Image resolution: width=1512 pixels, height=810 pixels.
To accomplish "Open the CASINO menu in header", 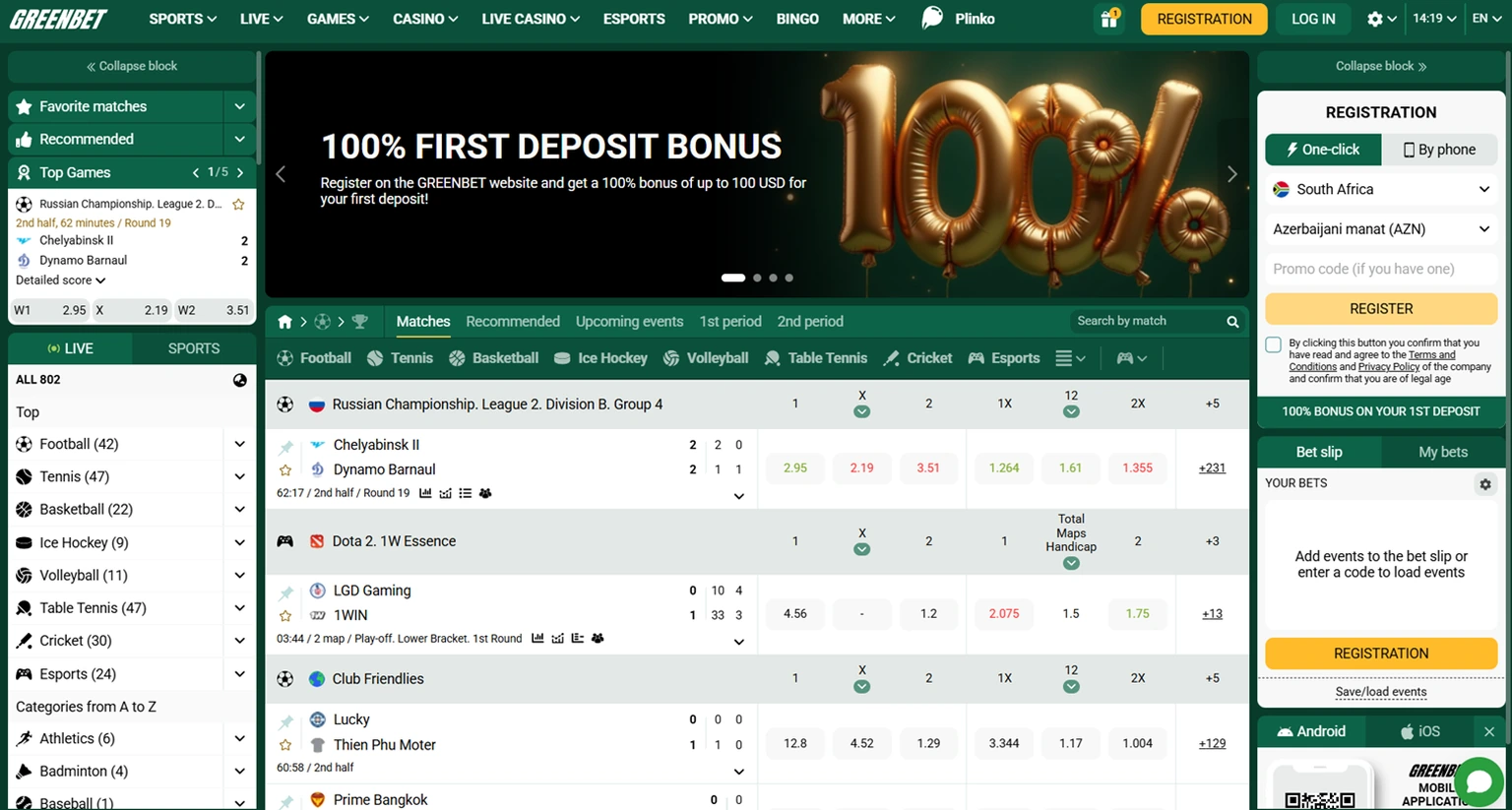I will (425, 19).
